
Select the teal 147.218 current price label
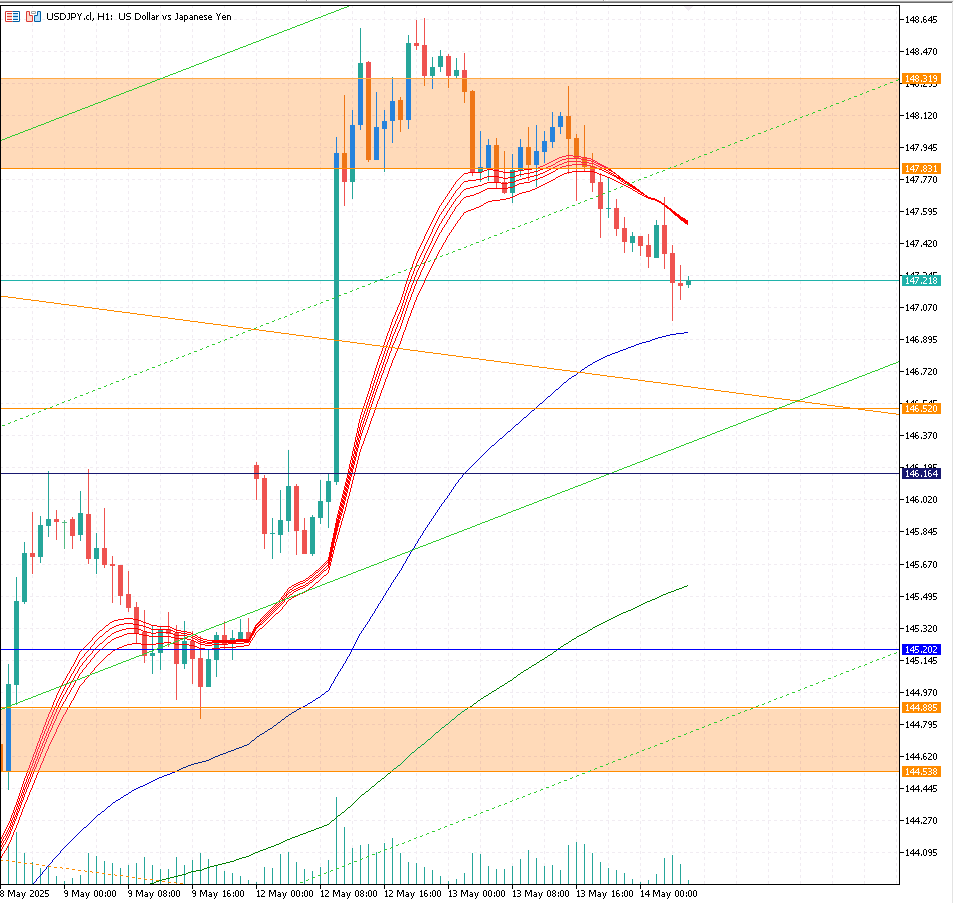point(921,281)
